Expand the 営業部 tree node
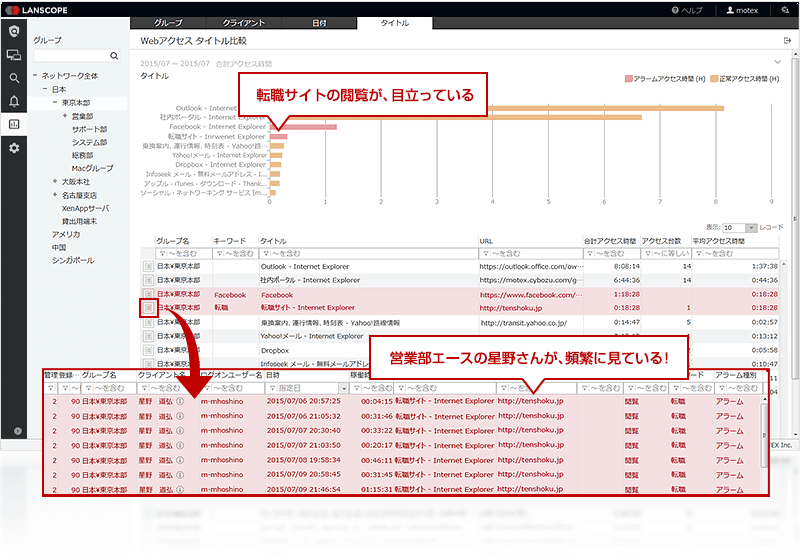 pyautogui.click(x=65, y=116)
